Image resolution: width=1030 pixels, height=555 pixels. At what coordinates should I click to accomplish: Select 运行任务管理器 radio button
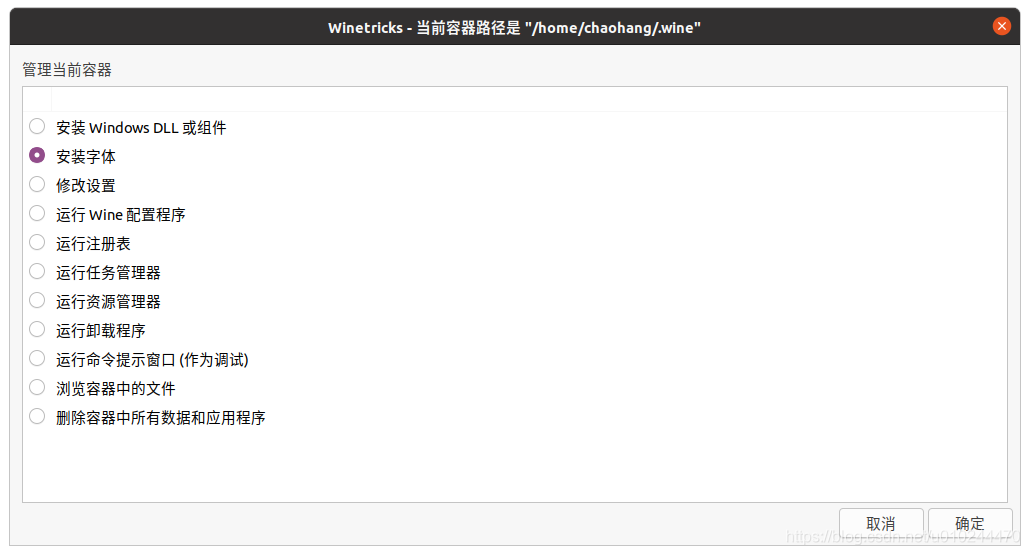[37, 271]
